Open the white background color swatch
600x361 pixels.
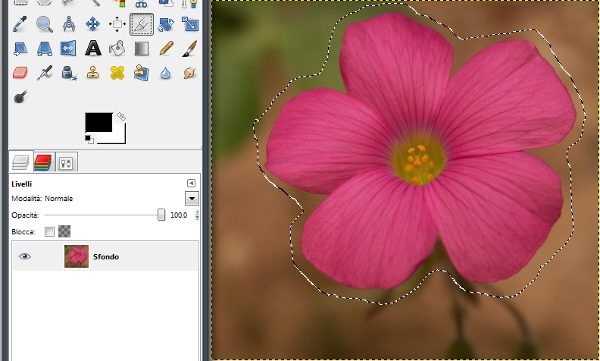click(119, 137)
